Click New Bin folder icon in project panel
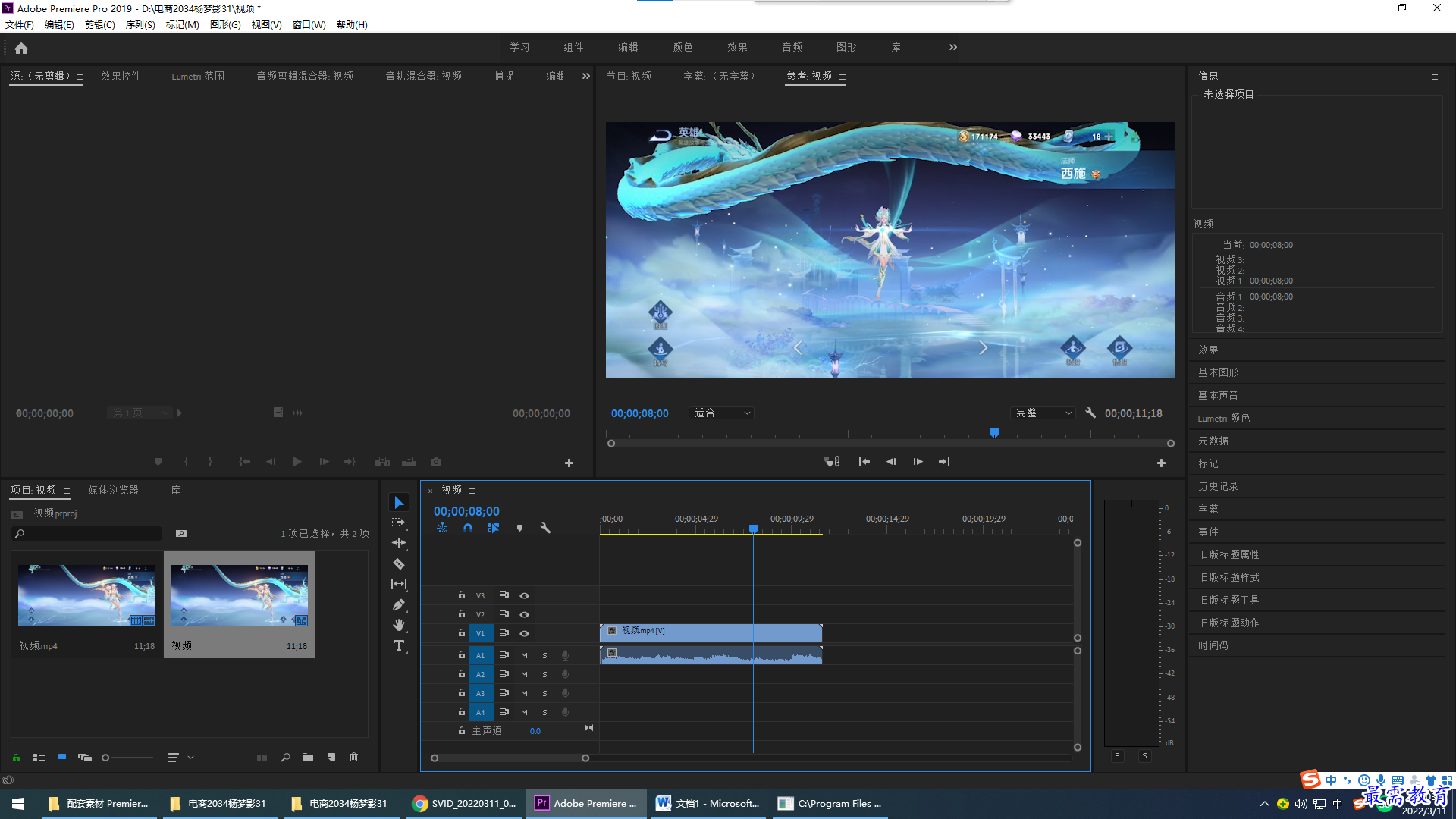The width and height of the screenshot is (1456, 819). point(308,757)
